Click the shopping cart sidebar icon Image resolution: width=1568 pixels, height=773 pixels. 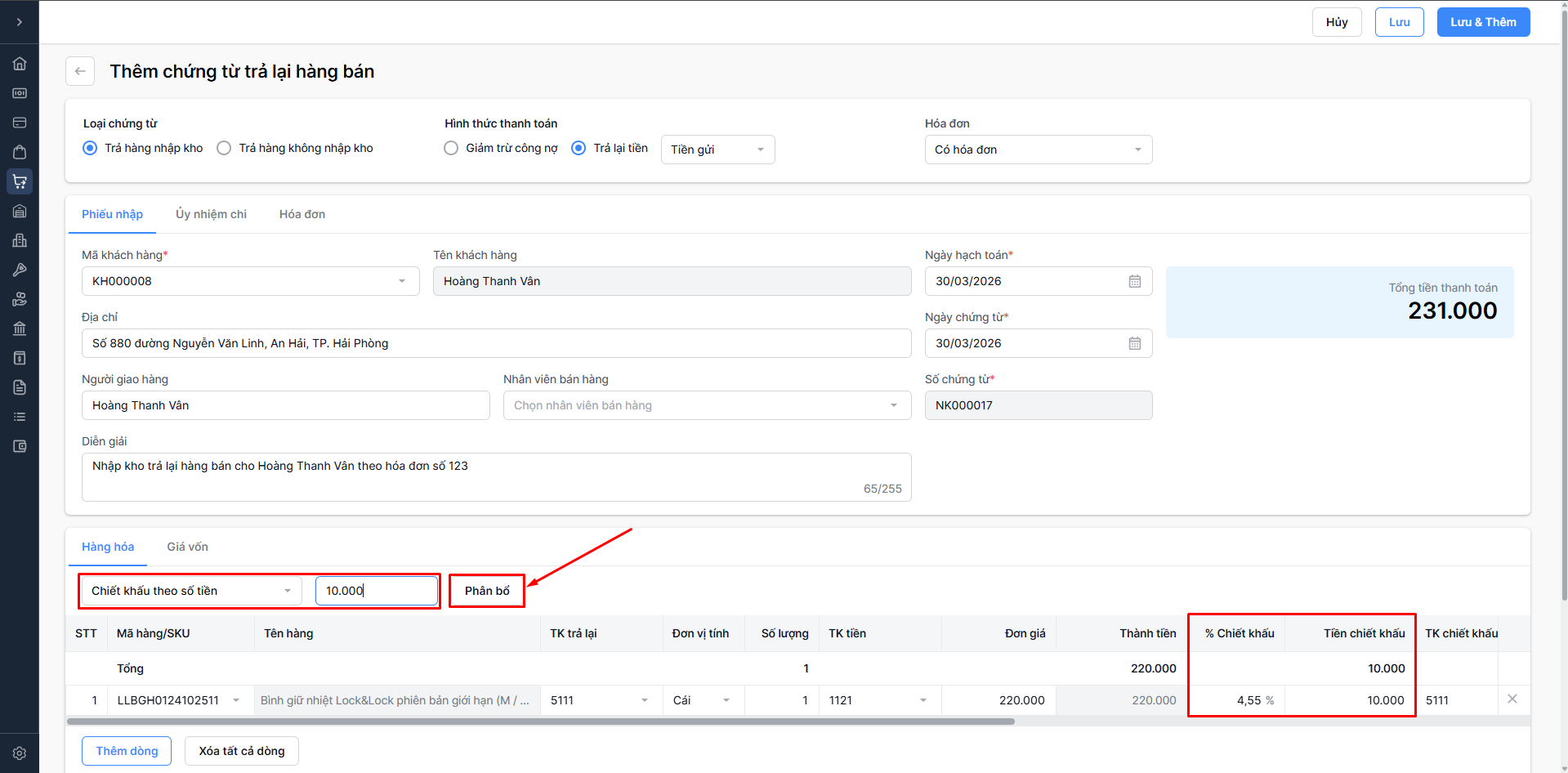[x=20, y=181]
